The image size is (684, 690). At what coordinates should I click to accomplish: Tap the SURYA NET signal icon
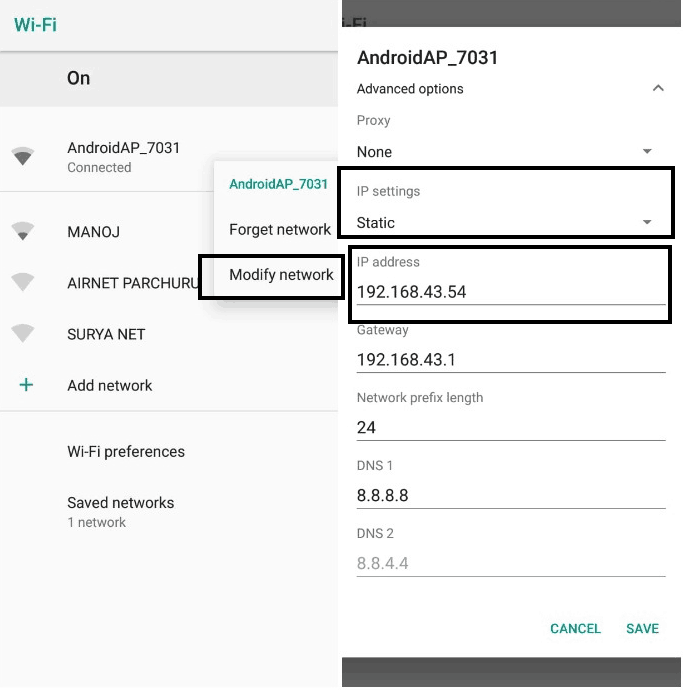coord(23,333)
